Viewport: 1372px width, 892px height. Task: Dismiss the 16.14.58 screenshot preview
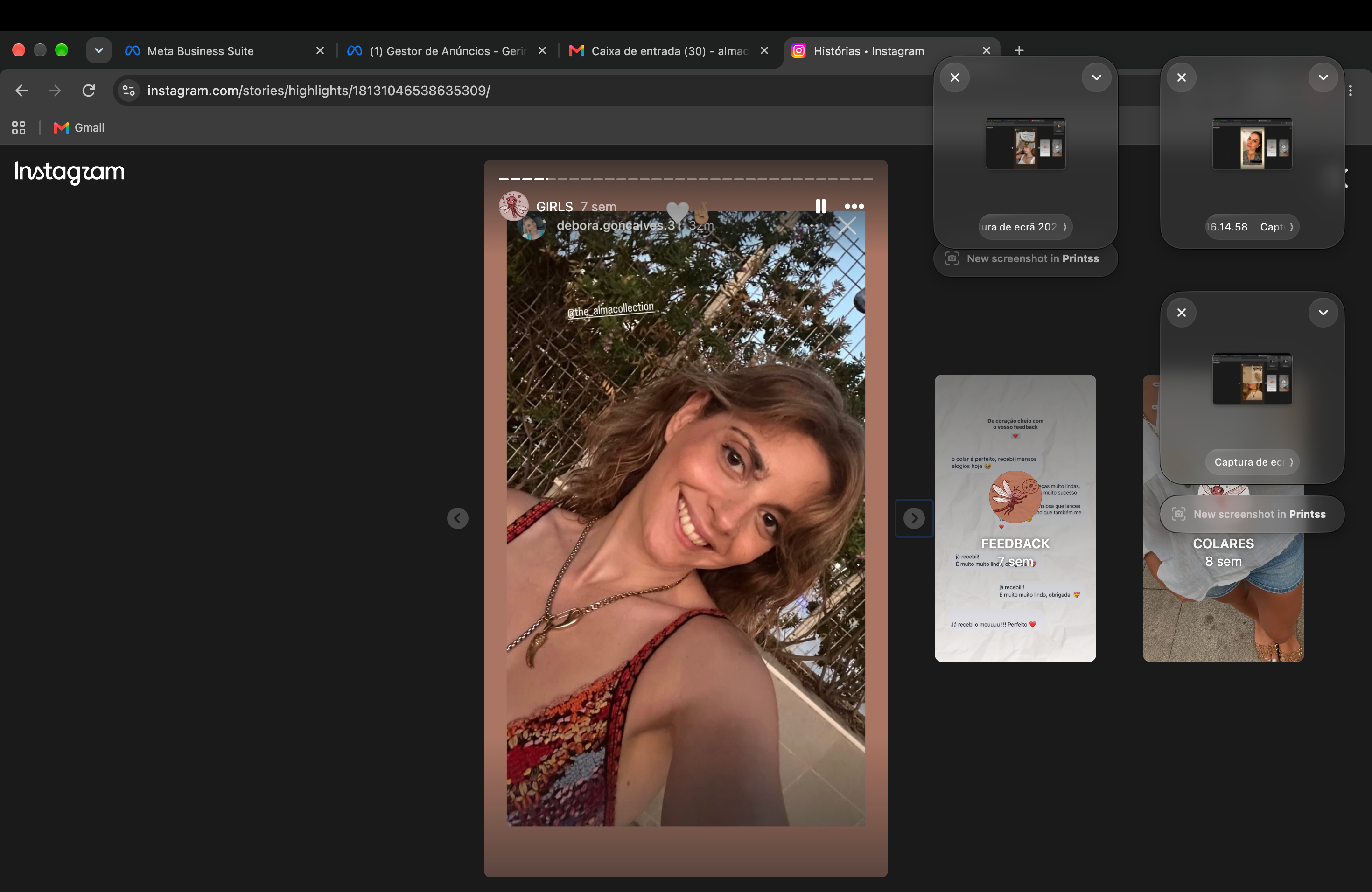(x=1181, y=77)
